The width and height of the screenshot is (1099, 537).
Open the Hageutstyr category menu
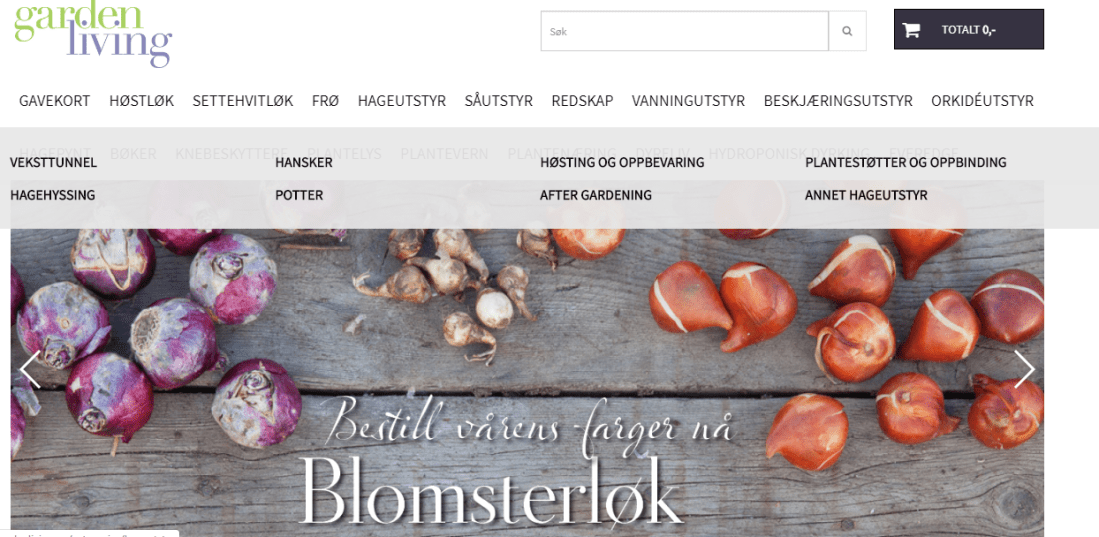pyautogui.click(x=402, y=101)
